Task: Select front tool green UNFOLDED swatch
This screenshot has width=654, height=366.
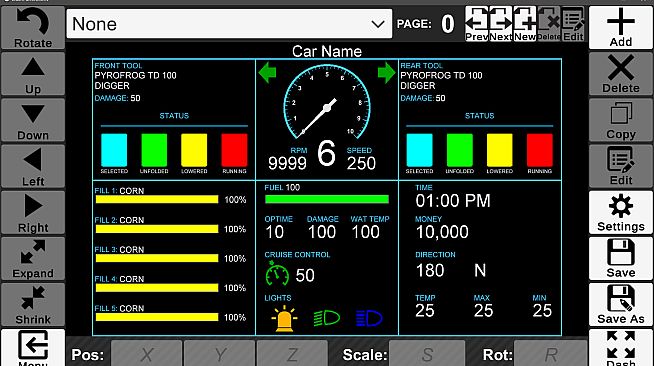Action: coord(154,150)
